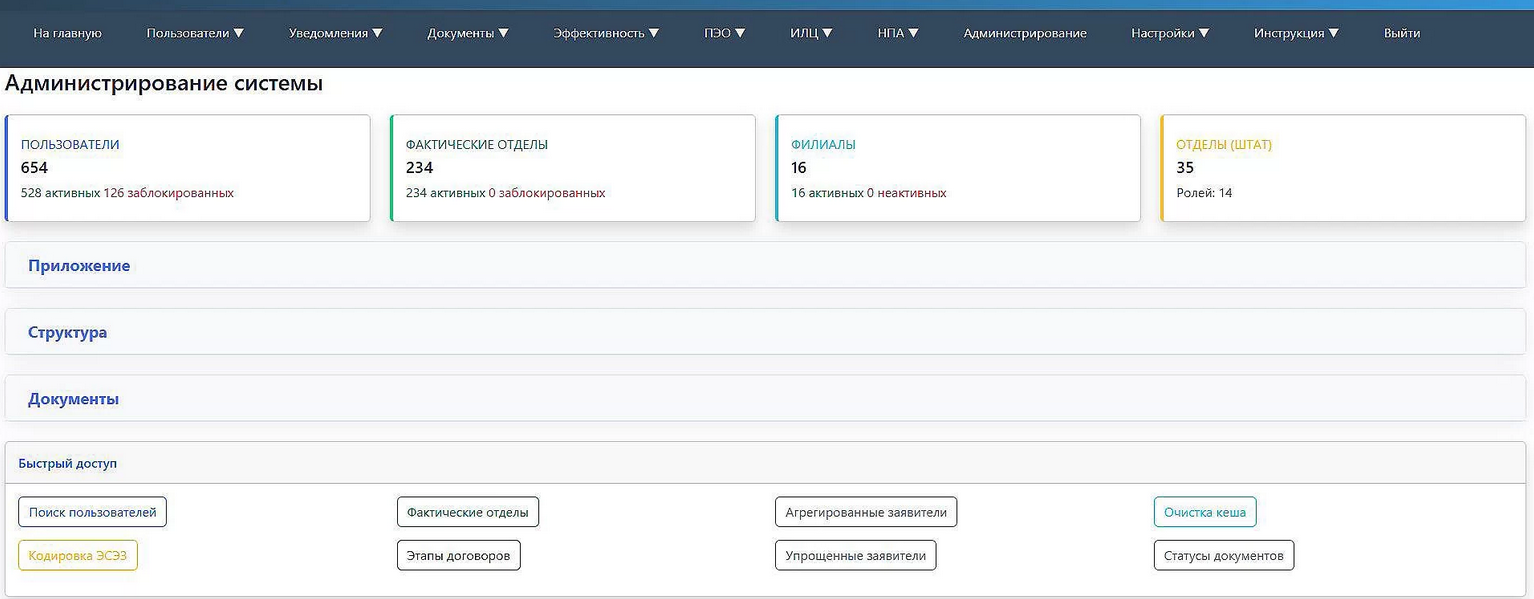Click Агрегированные заявители button
1534x599 pixels.
[x=866, y=512]
